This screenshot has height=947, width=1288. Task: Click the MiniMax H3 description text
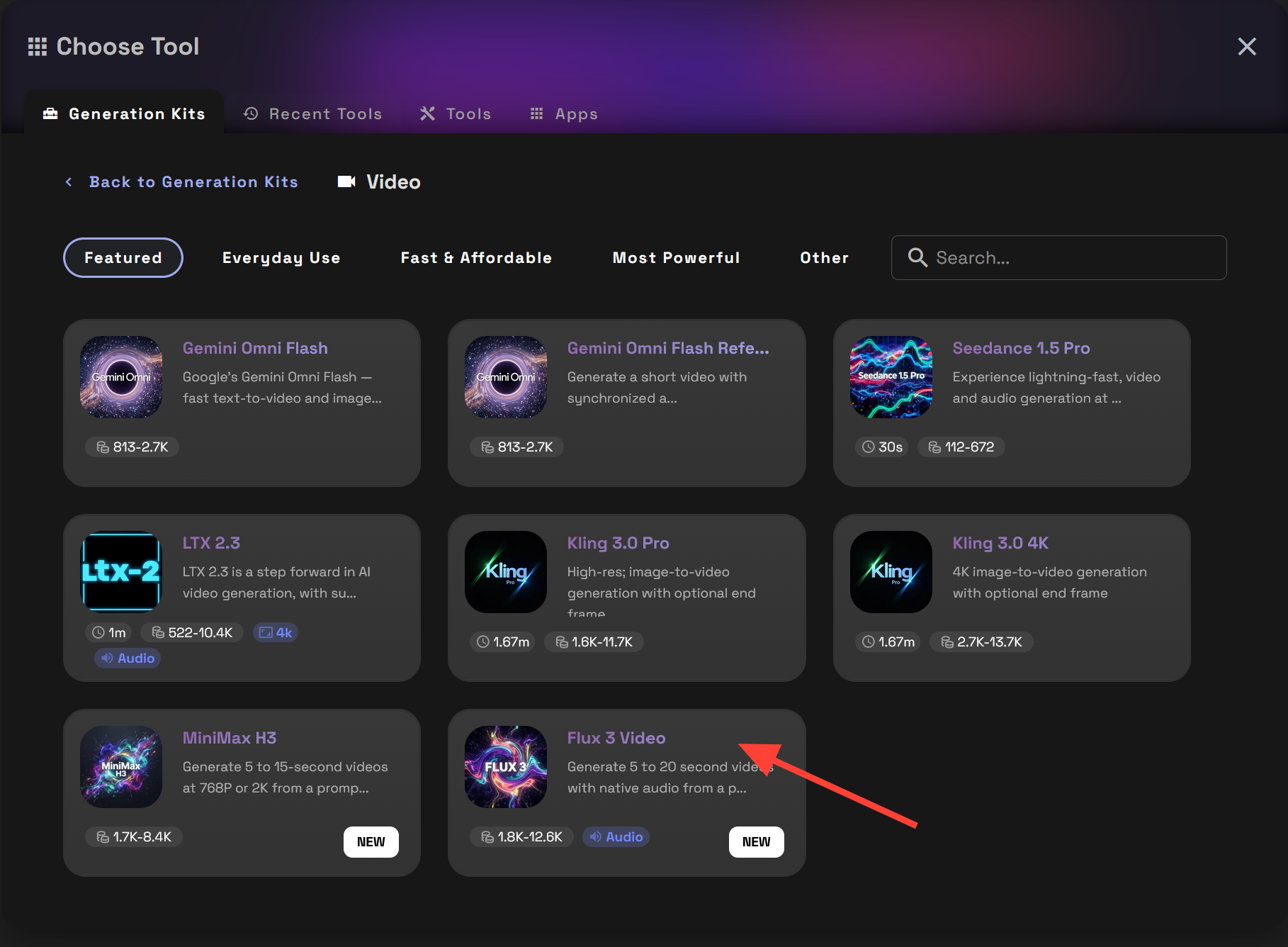286,778
